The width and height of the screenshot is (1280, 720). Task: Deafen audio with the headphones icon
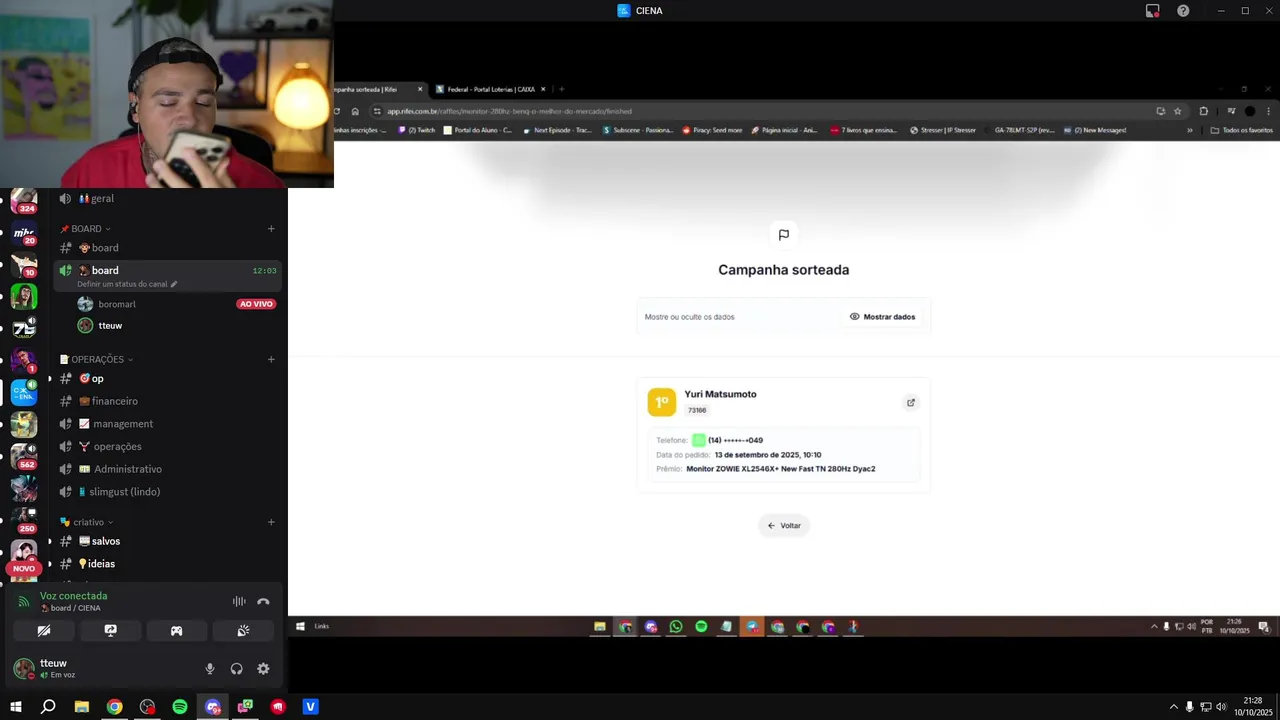coord(237,669)
